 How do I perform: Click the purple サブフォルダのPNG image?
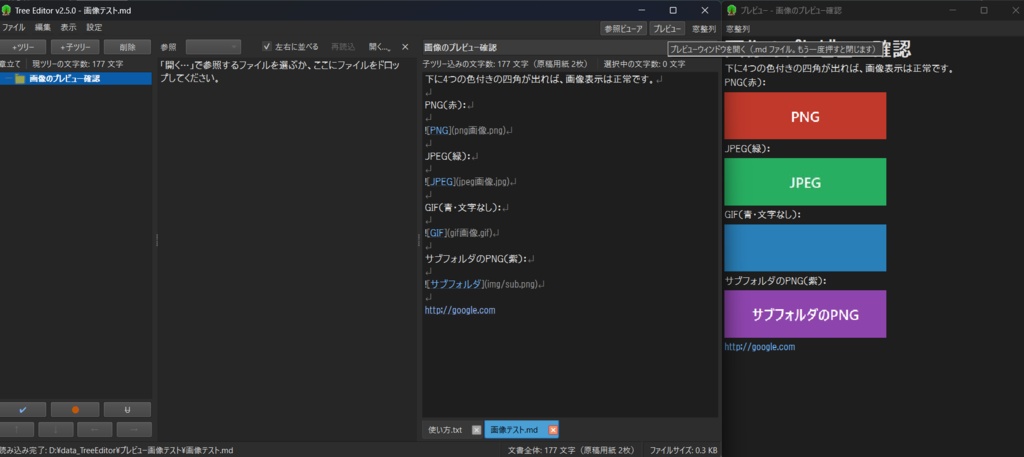[x=805, y=314]
